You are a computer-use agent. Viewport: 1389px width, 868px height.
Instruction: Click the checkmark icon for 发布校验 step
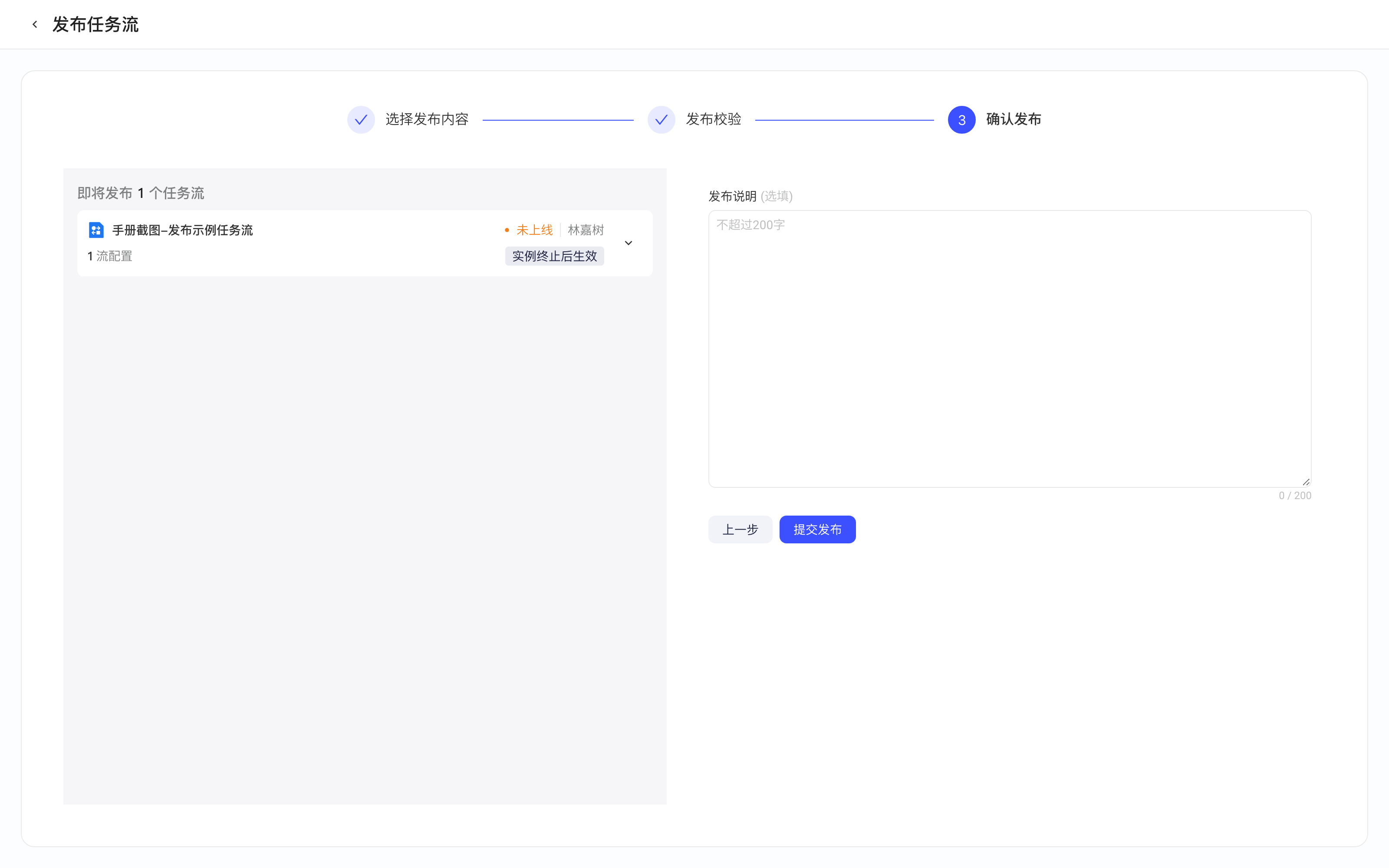[x=661, y=119]
